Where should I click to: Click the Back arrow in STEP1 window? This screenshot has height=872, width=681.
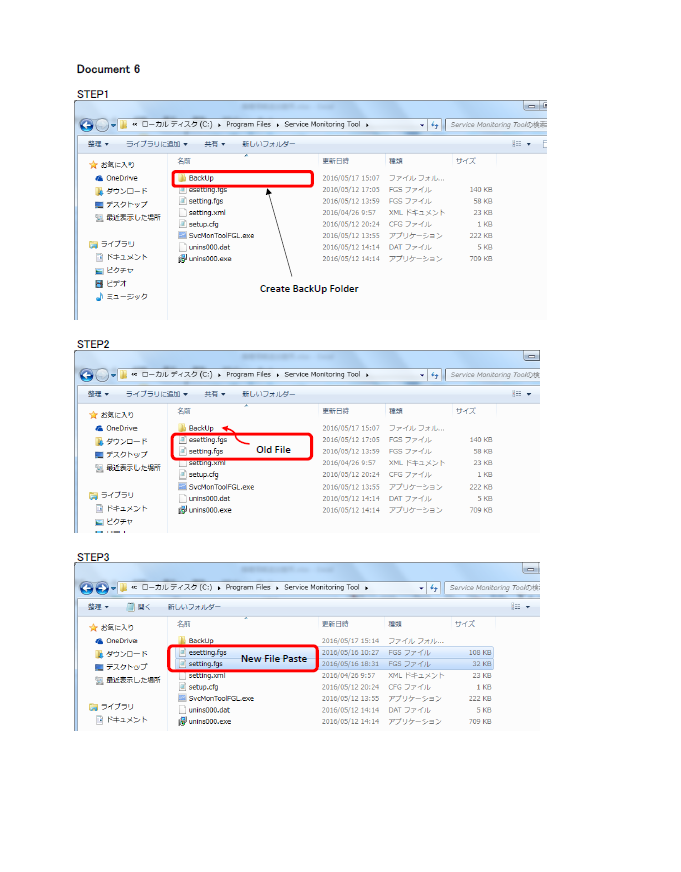(x=87, y=125)
